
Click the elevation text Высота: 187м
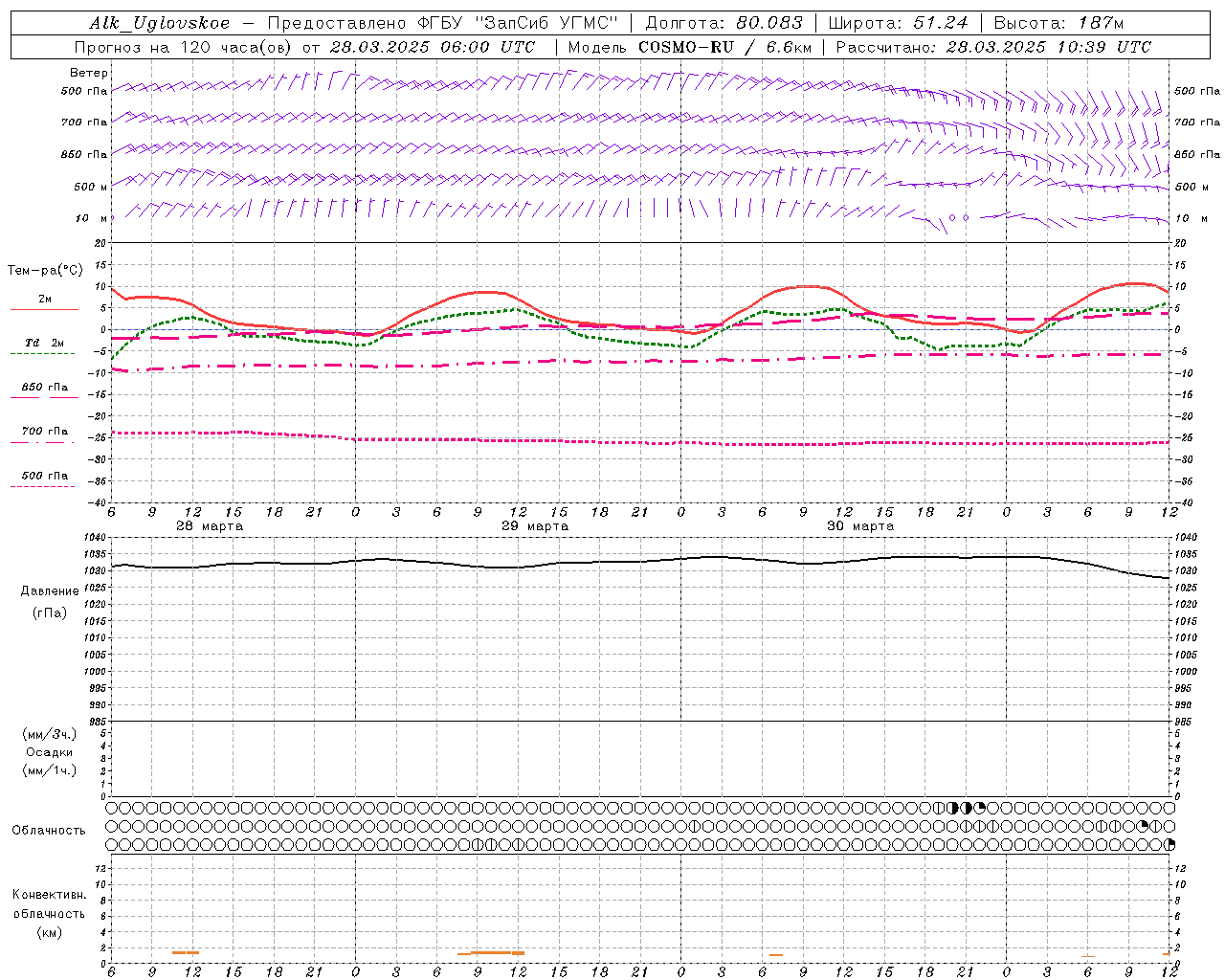tap(1058, 23)
